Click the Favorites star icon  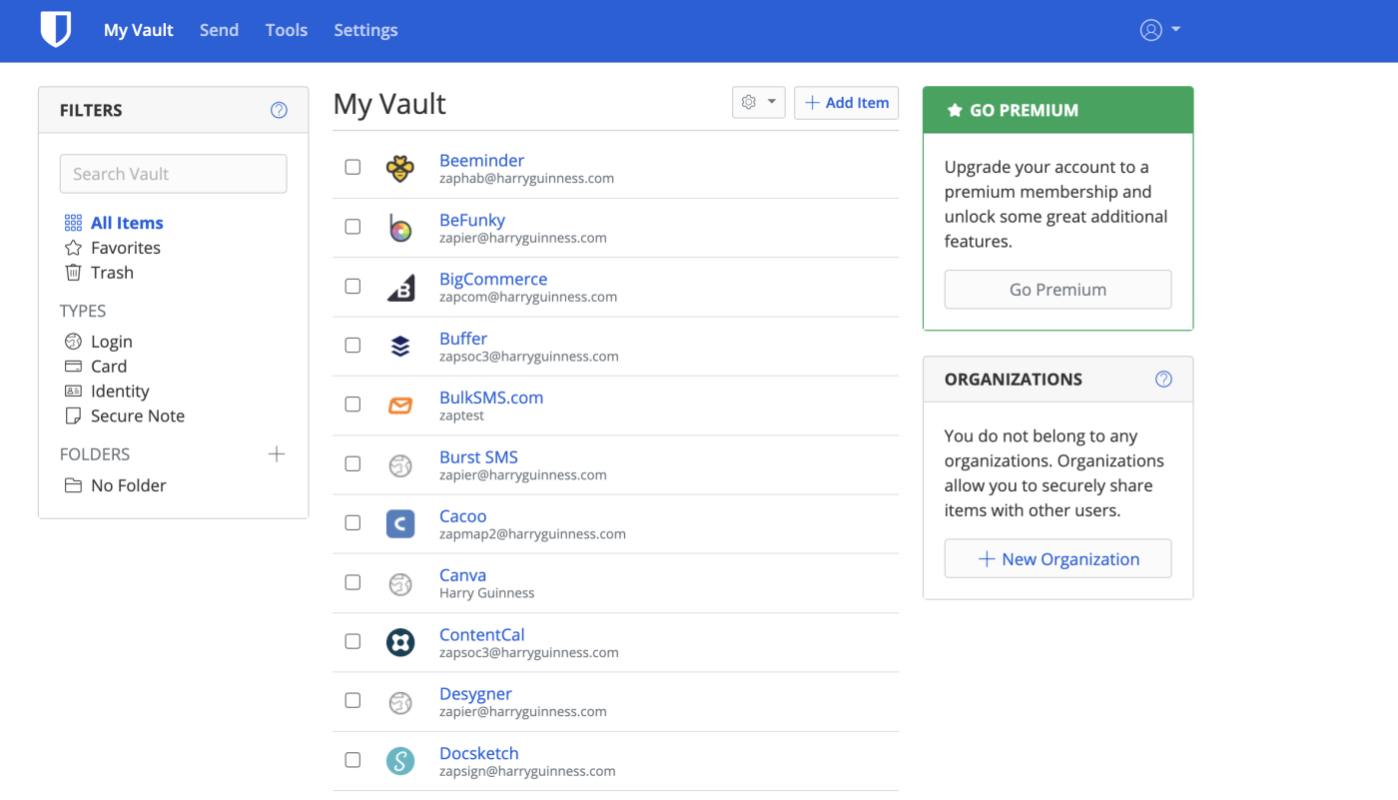point(73,248)
